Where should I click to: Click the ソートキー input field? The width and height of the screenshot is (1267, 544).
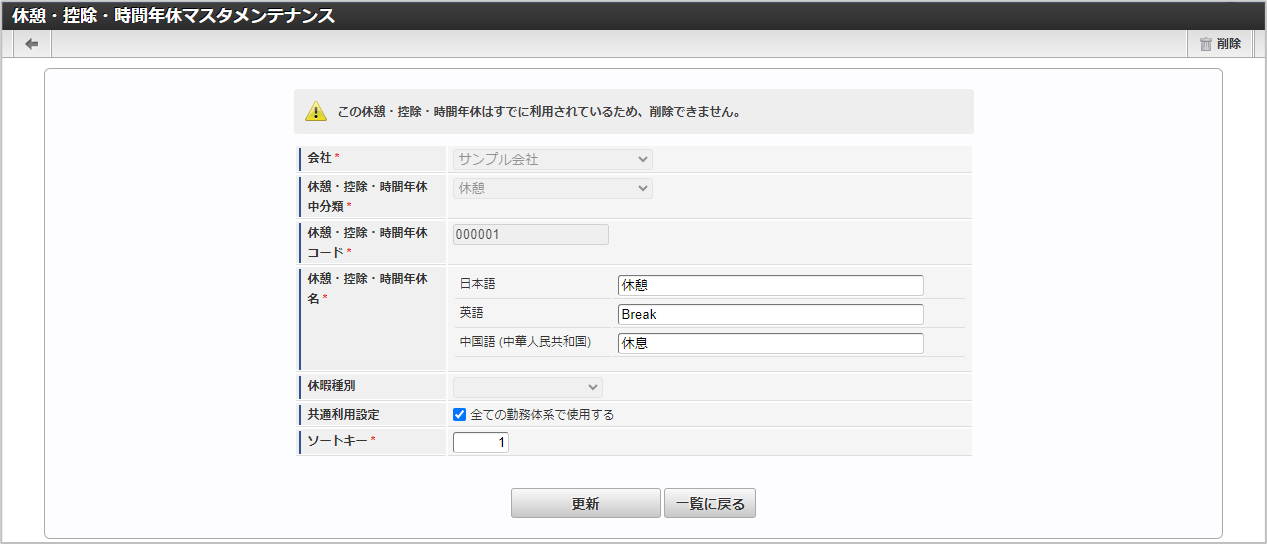[x=481, y=442]
